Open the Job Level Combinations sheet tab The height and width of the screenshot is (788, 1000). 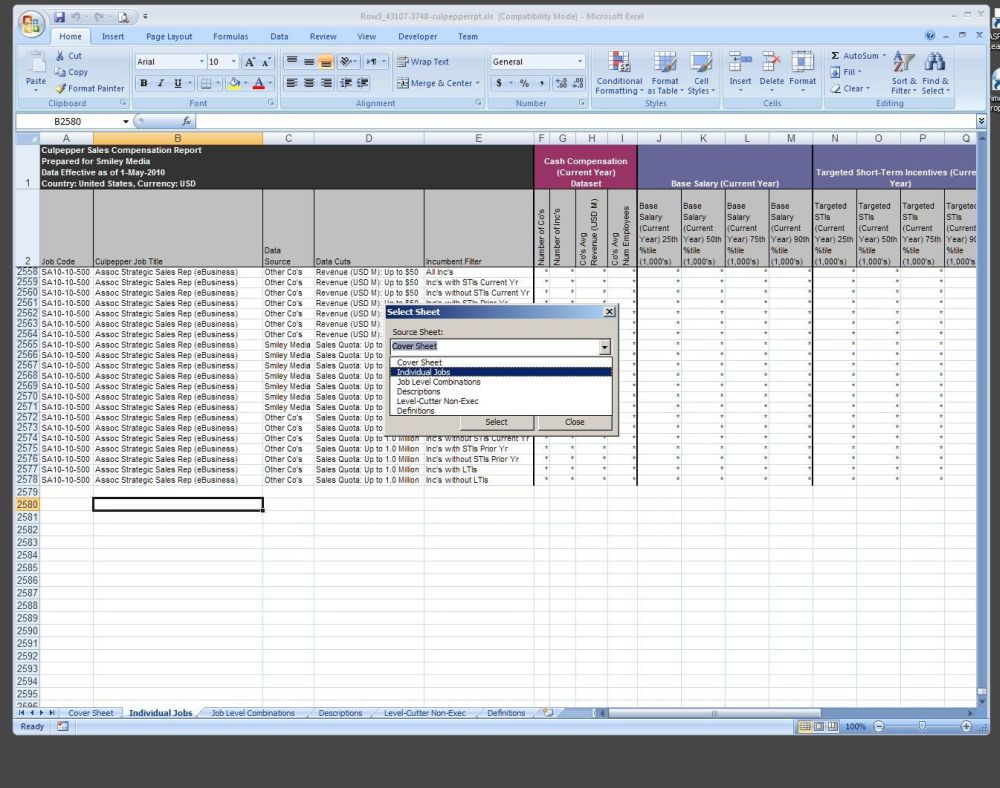(x=253, y=713)
